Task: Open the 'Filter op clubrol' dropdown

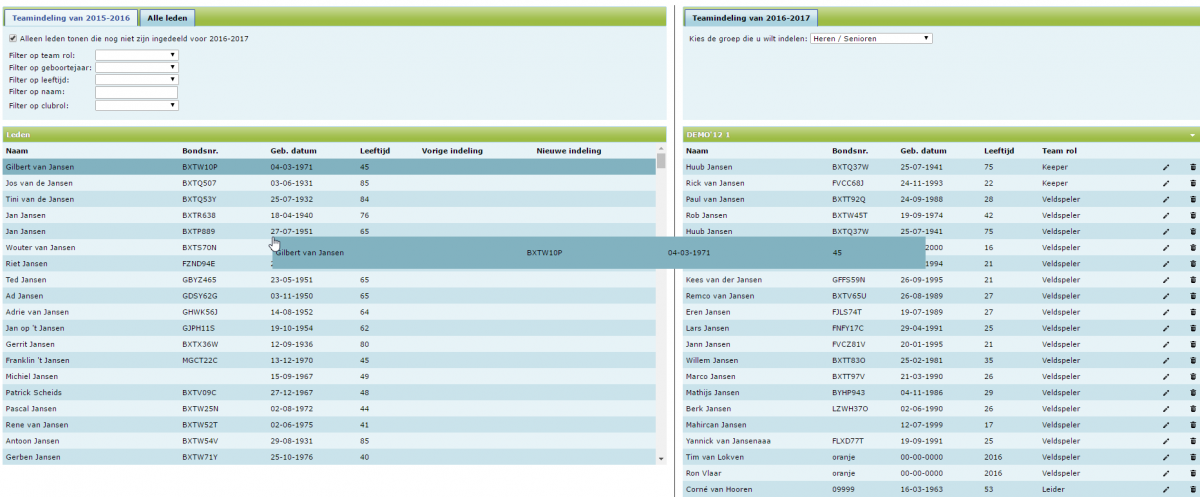Action: 137,105
